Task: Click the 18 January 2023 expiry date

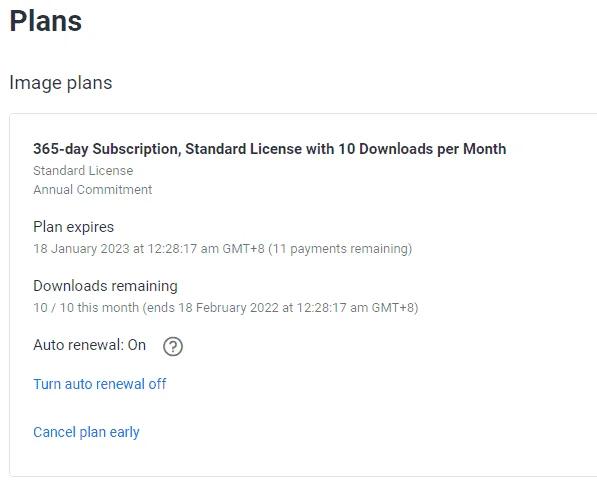Action: click(81, 249)
